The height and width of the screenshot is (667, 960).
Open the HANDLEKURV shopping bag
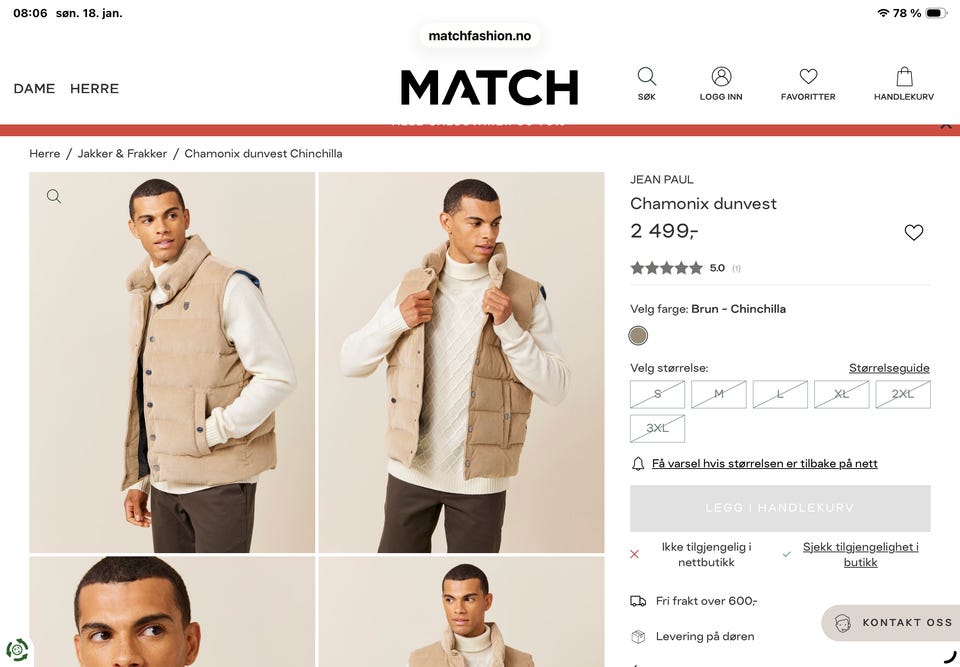coord(904,77)
